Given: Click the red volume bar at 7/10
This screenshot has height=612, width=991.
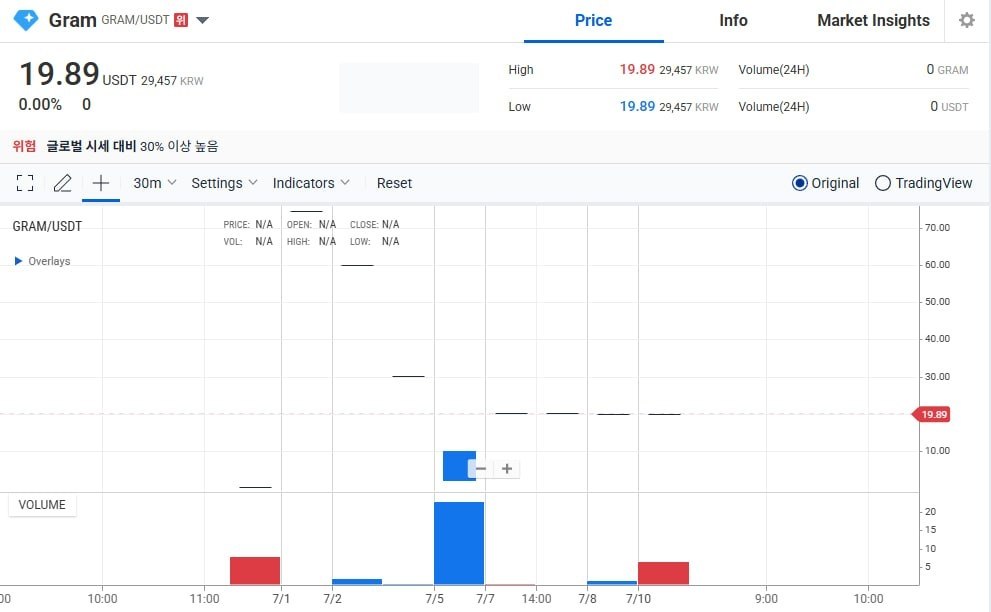Looking at the screenshot, I should point(664,573).
